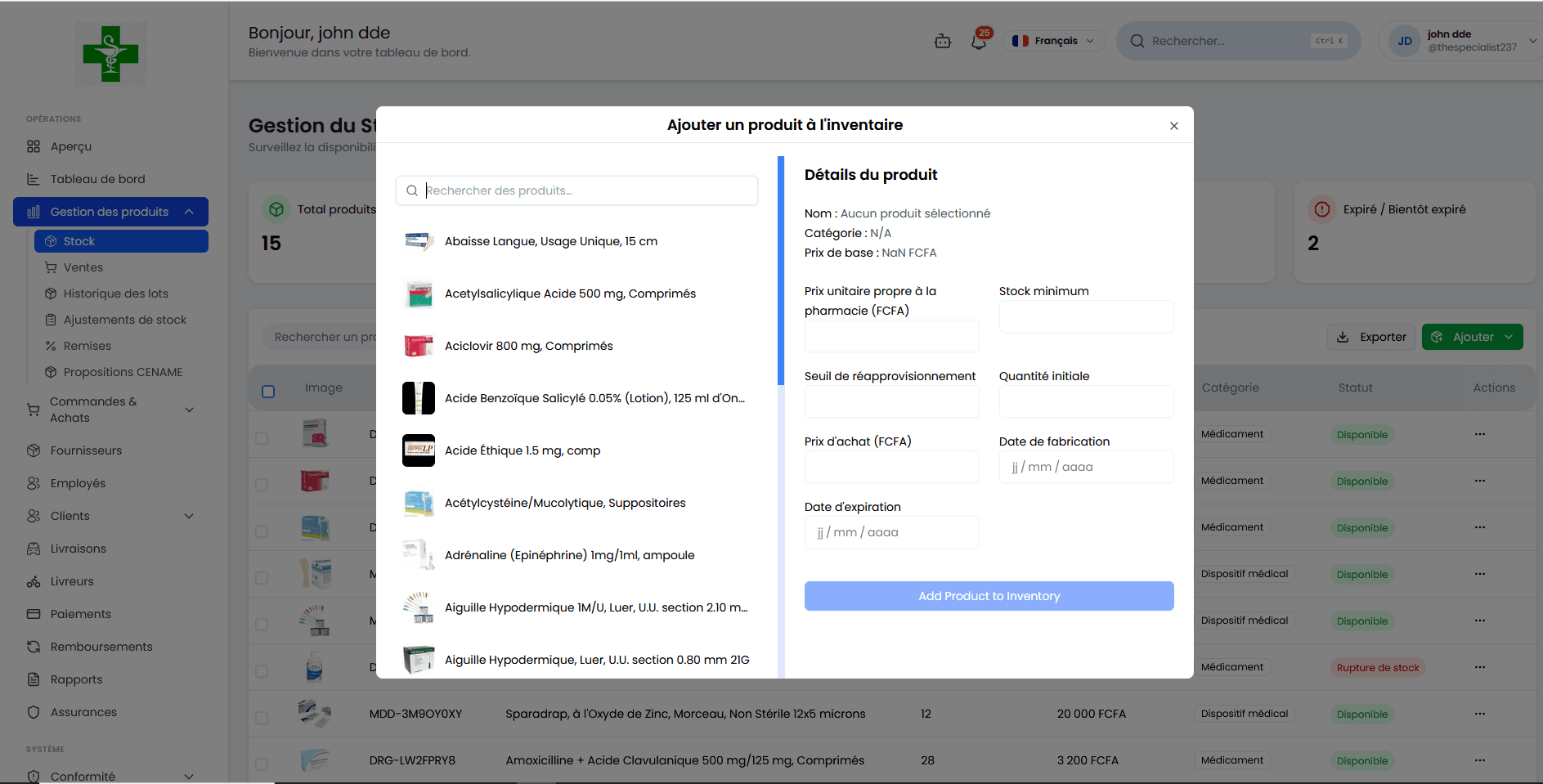Click the Rapports sidebar icon
The height and width of the screenshot is (784, 1543).
point(34,679)
